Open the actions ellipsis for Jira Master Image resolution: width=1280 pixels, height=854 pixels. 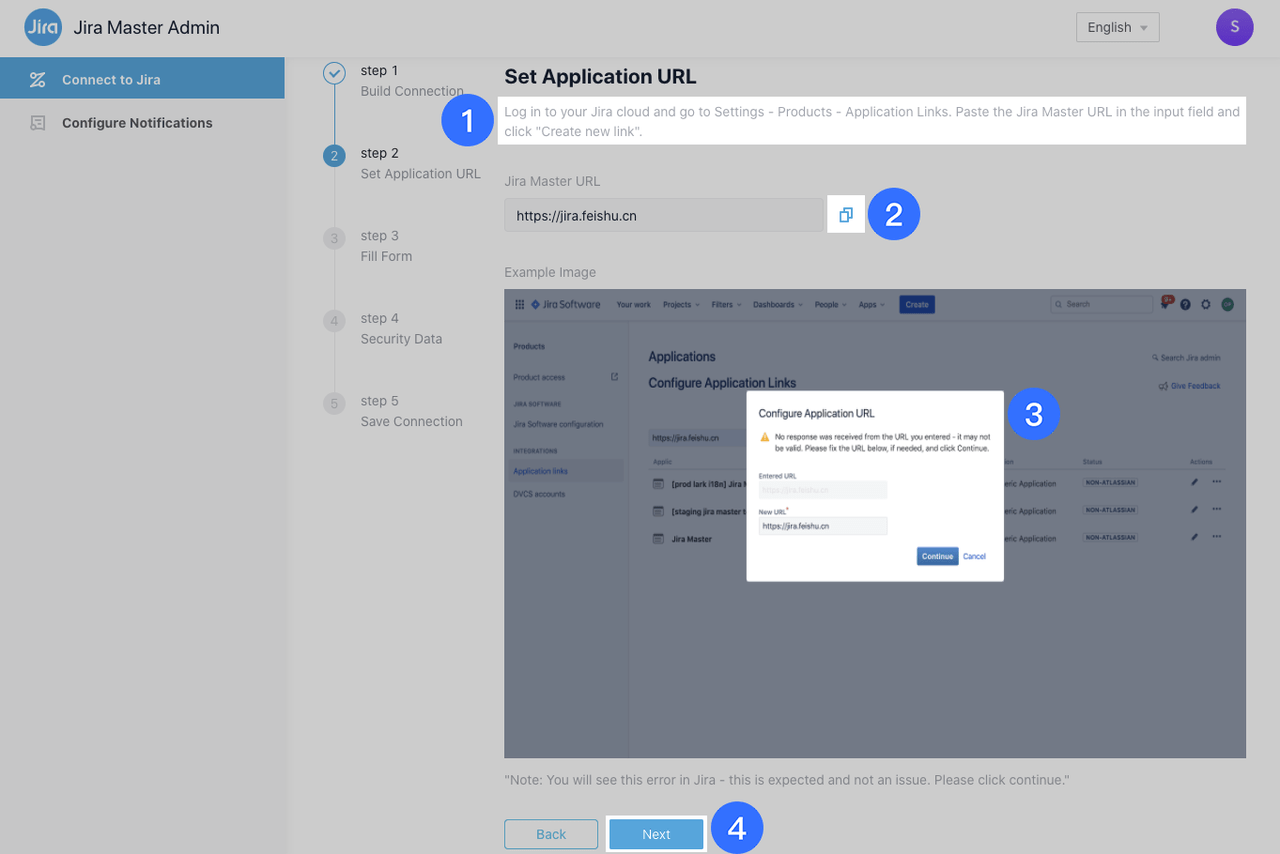click(x=1217, y=536)
